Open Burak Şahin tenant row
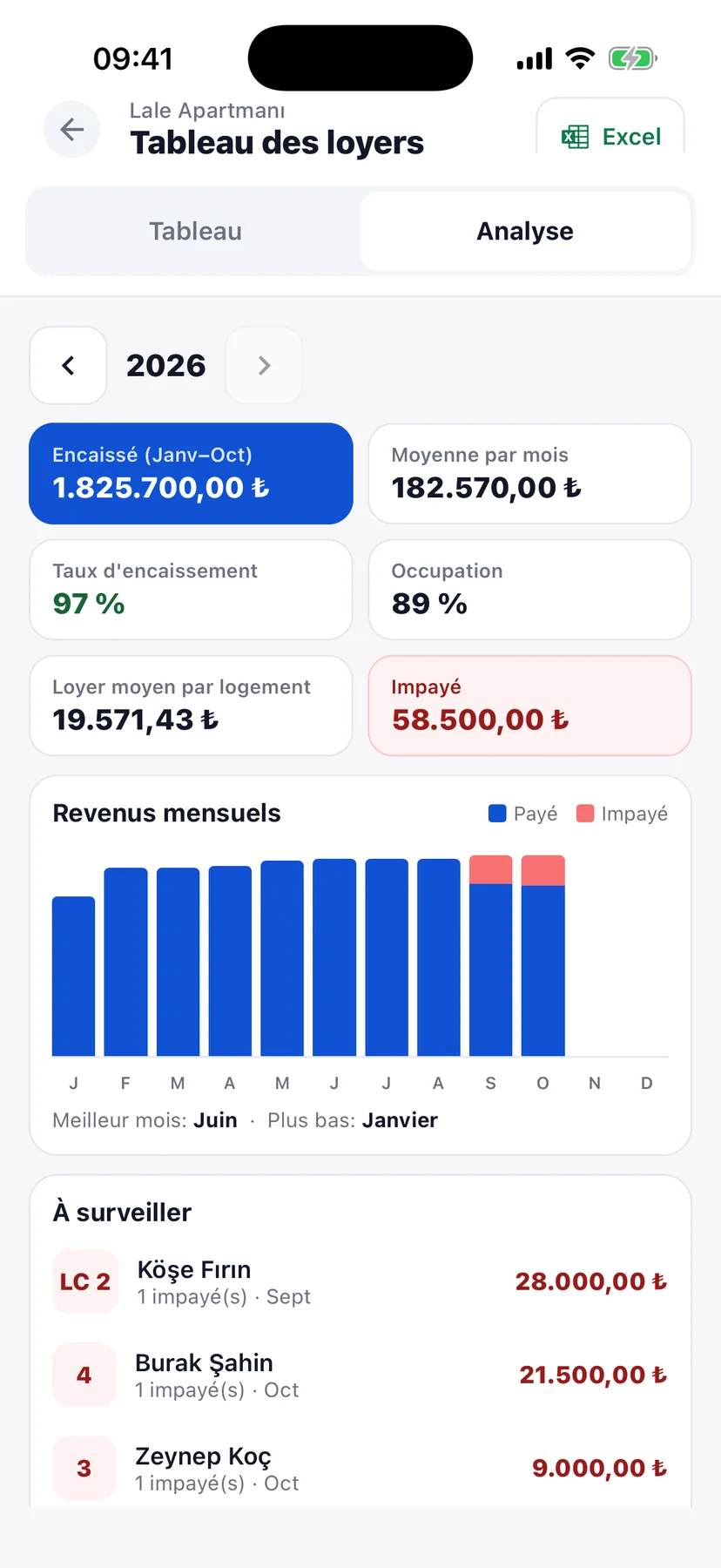This screenshot has height=1568, width=721. (360, 1375)
